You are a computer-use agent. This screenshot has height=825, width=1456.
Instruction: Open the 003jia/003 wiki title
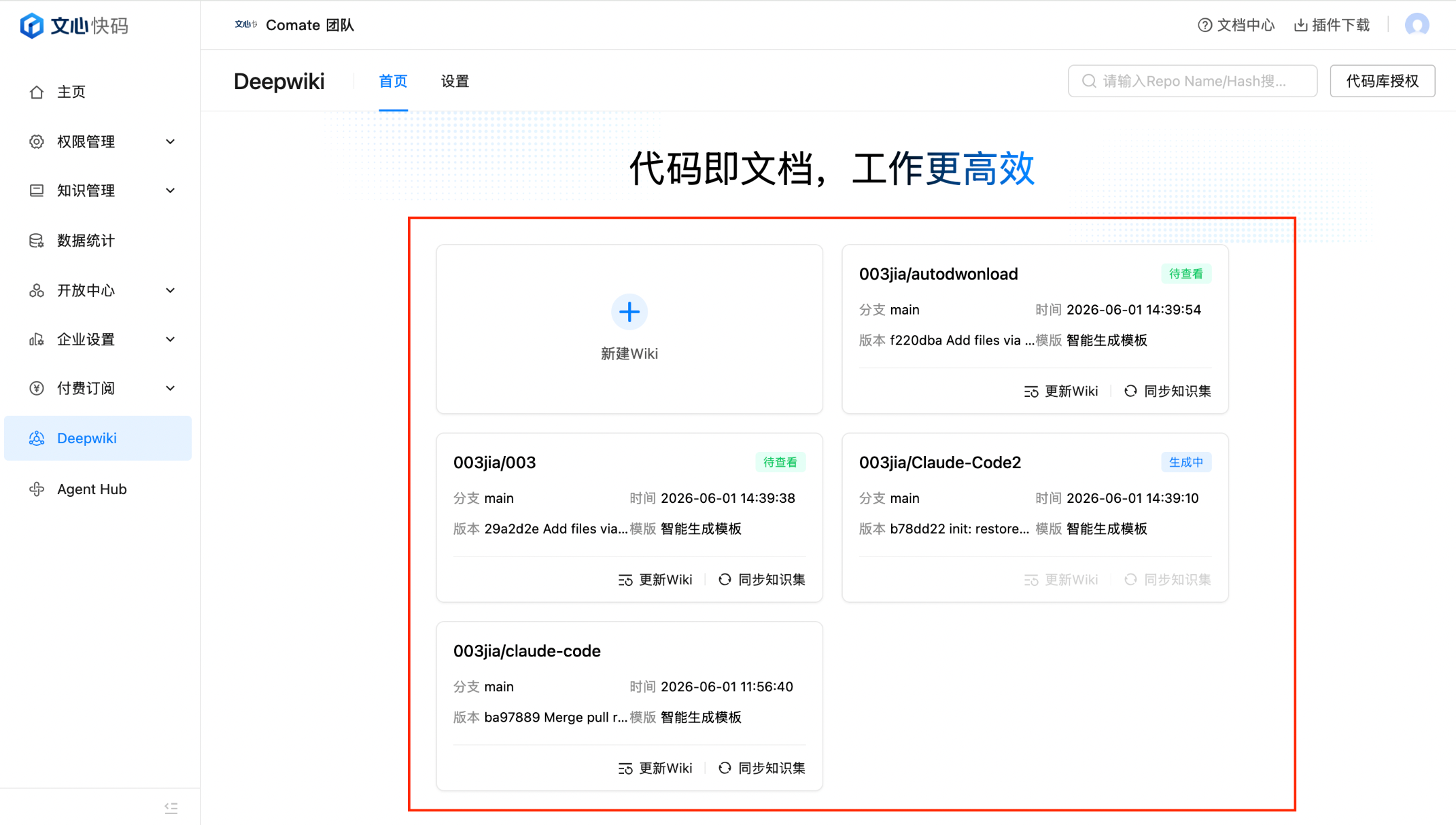tap(494, 463)
